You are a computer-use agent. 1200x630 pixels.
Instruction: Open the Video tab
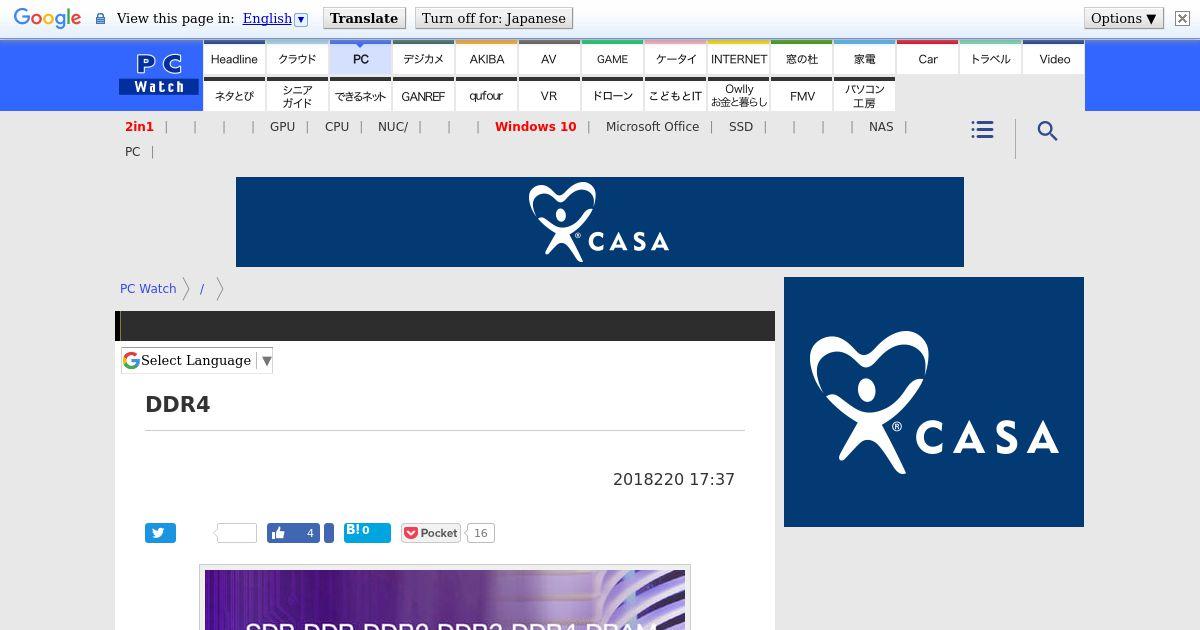pyautogui.click(x=1054, y=59)
